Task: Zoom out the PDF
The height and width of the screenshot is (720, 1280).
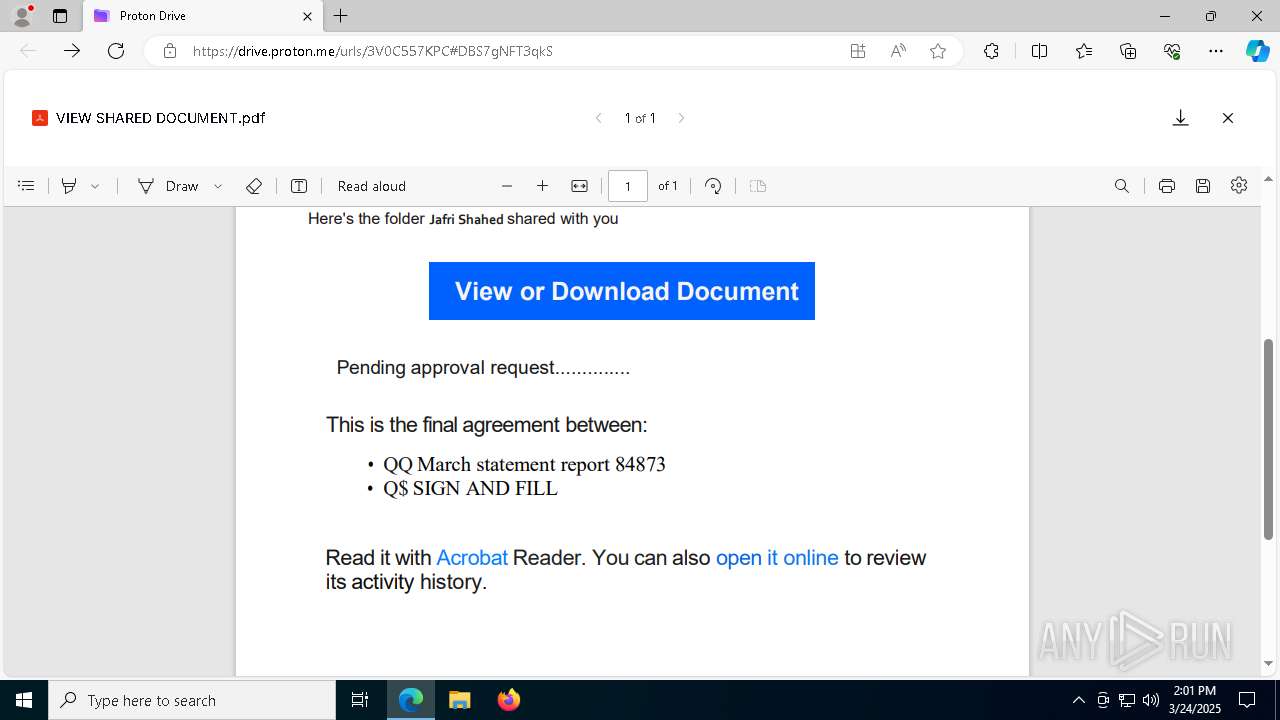Action: pyautogui.click(x=507, y=186)
